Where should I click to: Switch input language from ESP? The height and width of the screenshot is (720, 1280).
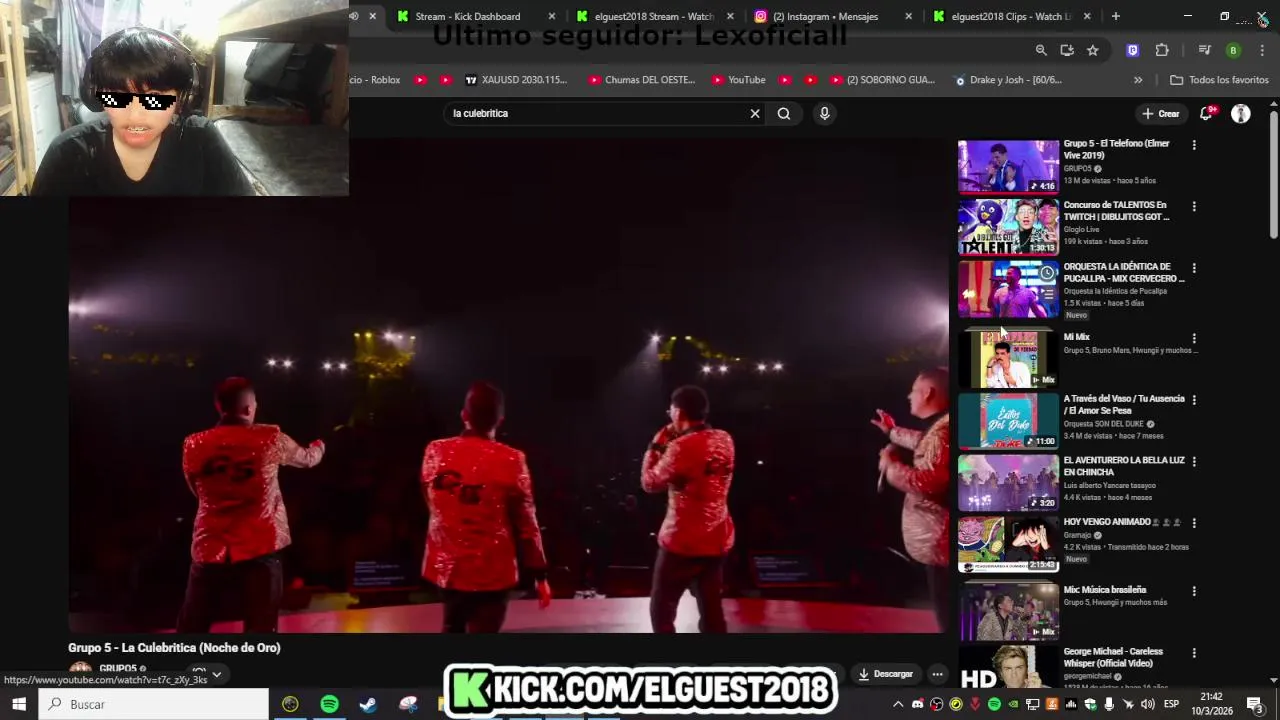pos(1171,704)
